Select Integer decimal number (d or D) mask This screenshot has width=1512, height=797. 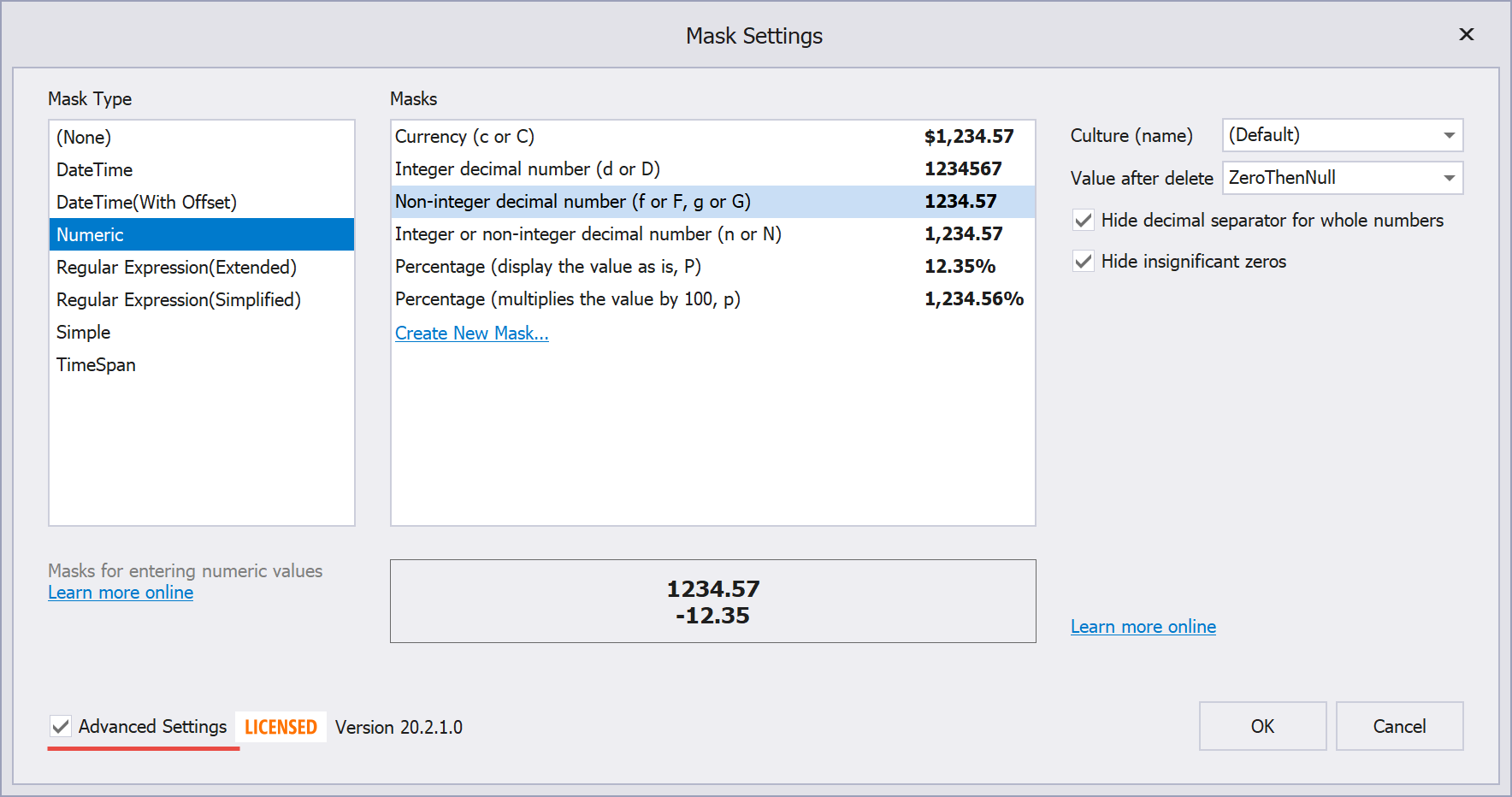coord(527,169)
